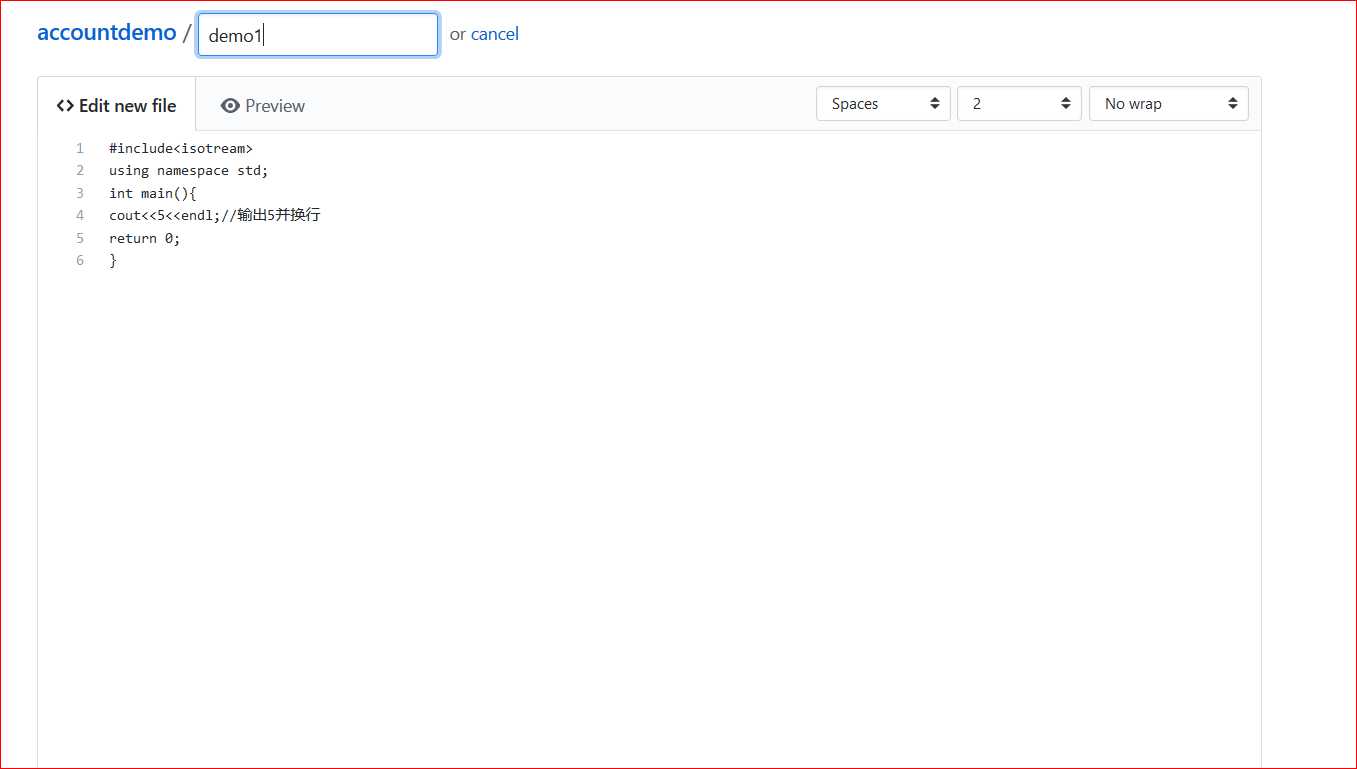The image size is (1357, 769).
Task: Open the Spaces indent mode dropdown
Action: (883, 104)
